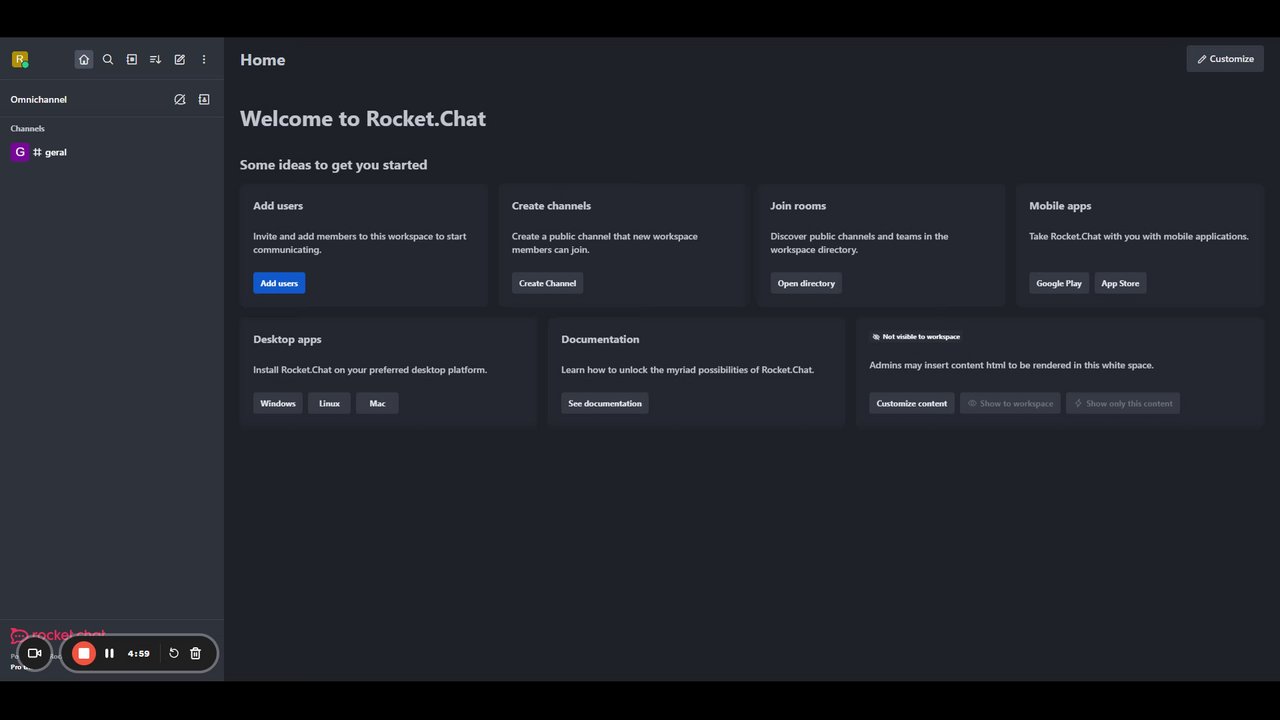Open the App Store link
The image size is (1280, 720).
point(1120,283)
